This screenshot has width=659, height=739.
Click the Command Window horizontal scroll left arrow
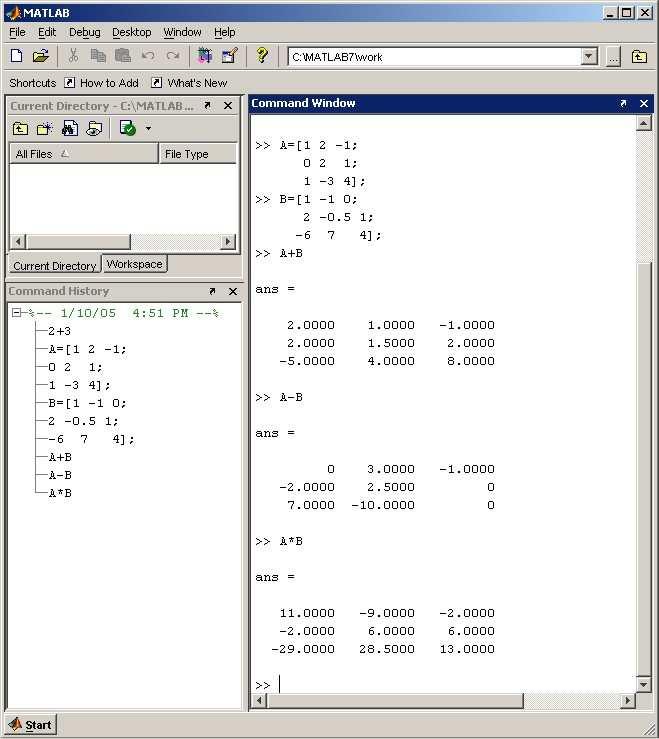(259, 701)
